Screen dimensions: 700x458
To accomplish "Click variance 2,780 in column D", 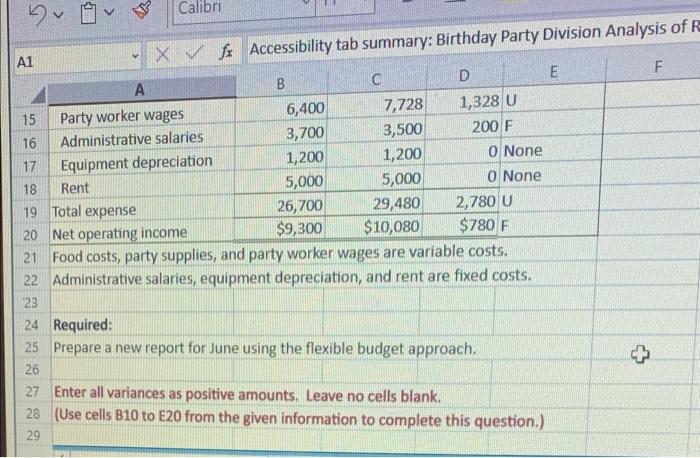I will [x=475, y=202].
